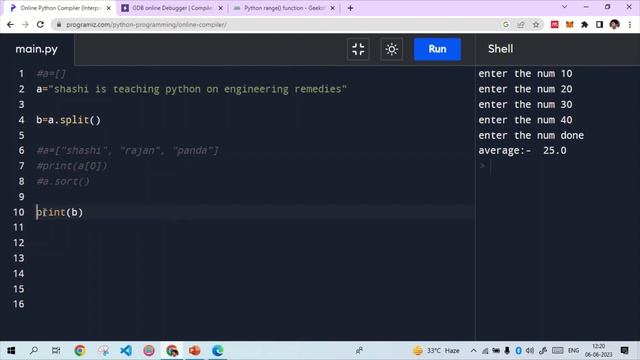640x360 pixels.
Task: Open Visual Studio Code from taskbar
Action: (126, 351)
